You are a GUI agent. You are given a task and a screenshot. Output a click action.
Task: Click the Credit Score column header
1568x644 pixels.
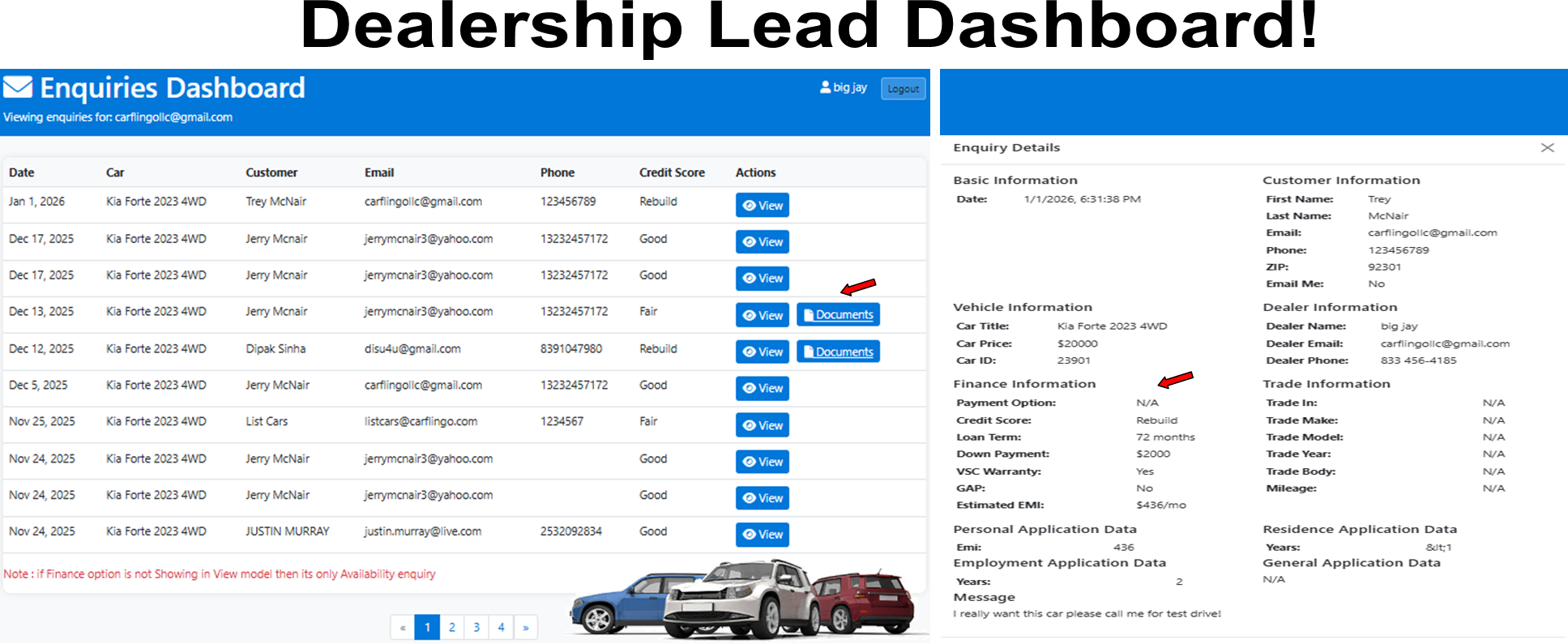pyautogui.click(x=671, y=173)
